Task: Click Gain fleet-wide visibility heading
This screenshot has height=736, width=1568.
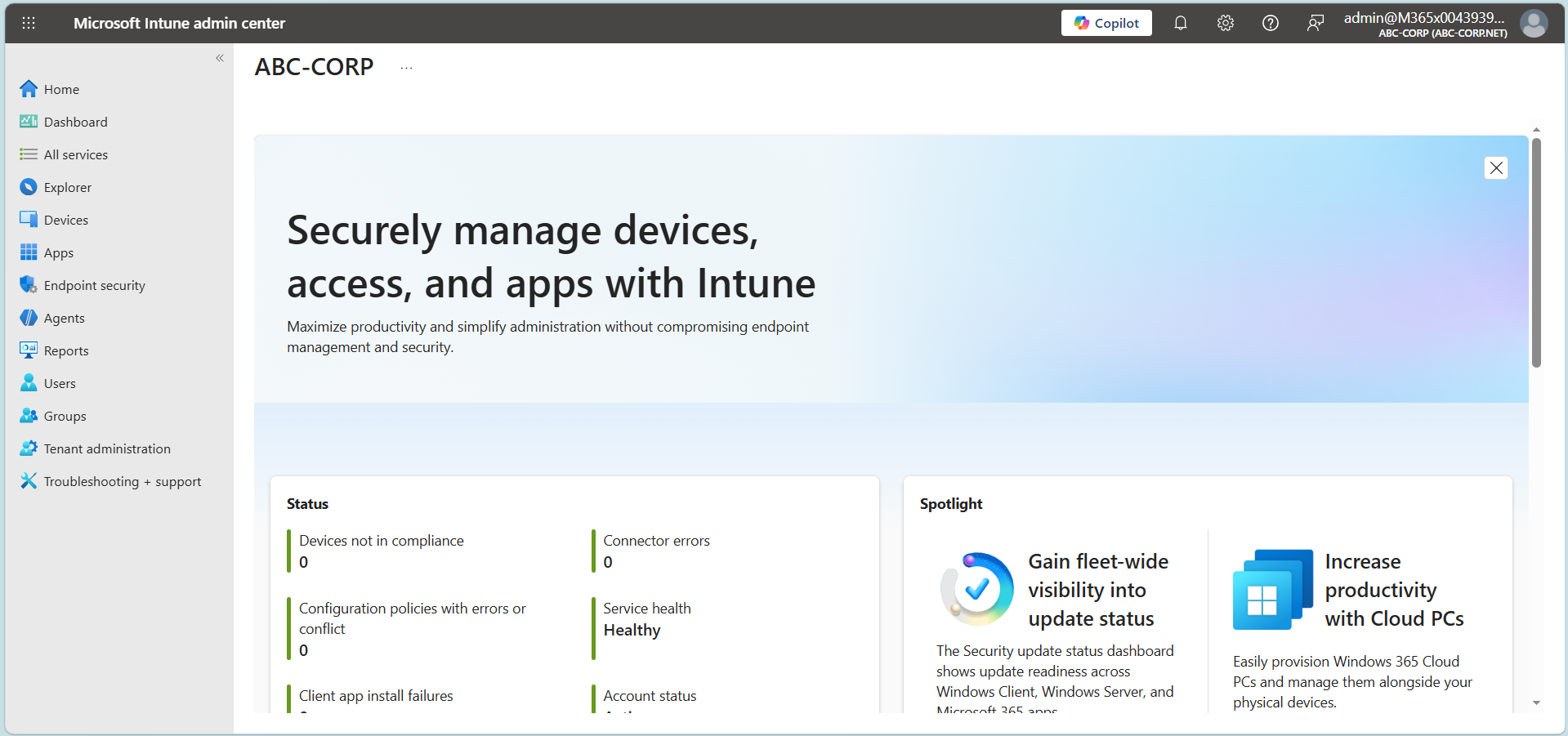Action: [1098, 590]
